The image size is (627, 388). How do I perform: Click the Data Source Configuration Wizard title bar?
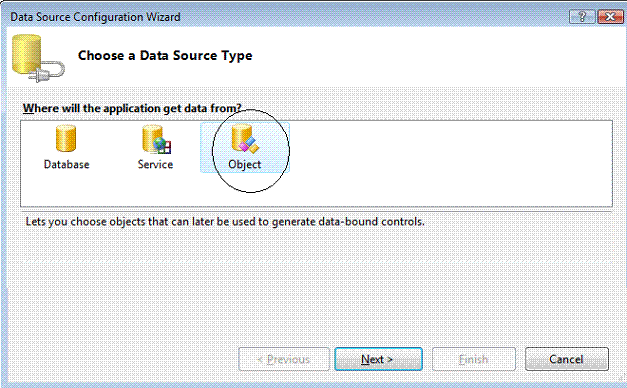click(x=280, y=17)
